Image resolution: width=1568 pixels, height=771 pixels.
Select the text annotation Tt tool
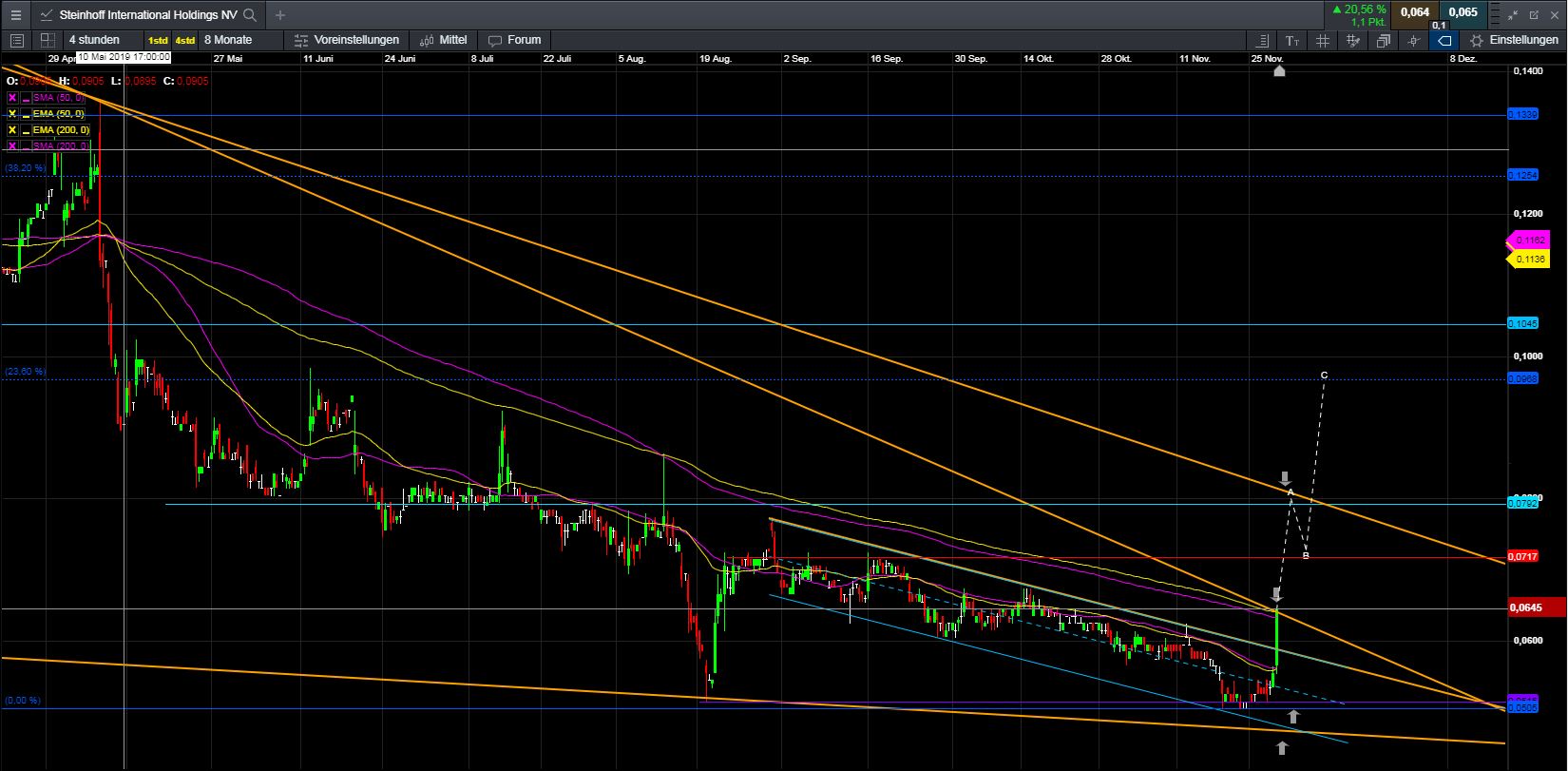(1292, 41)
